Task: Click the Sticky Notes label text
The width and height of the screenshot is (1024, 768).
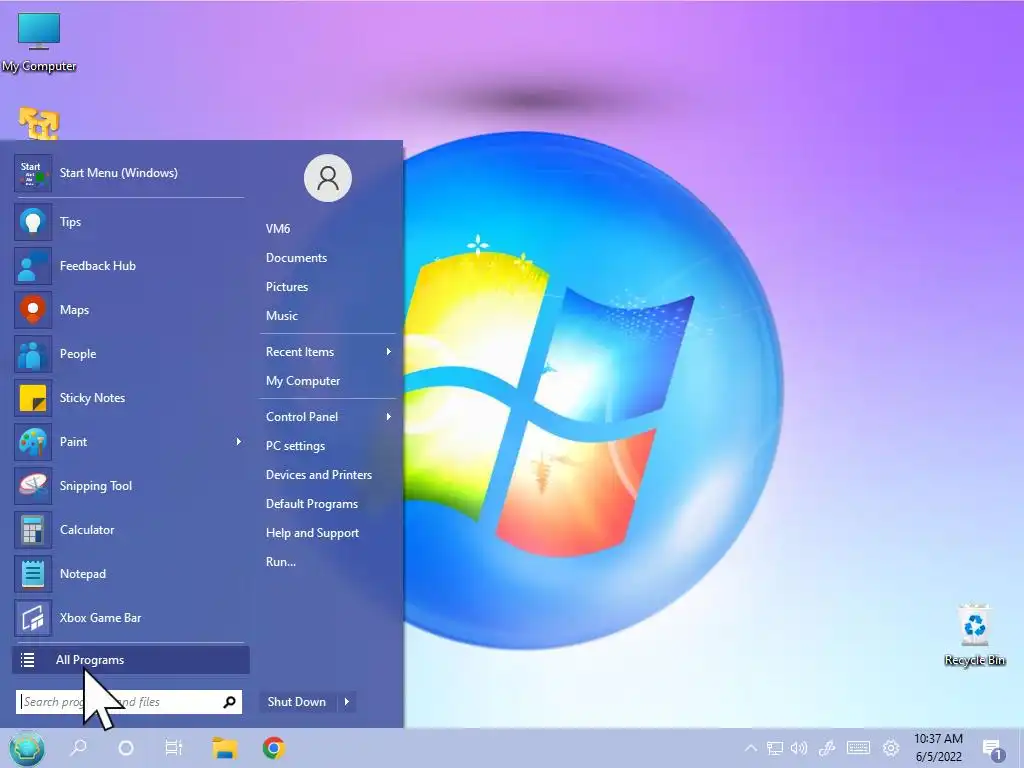Action: pos(92,398)
